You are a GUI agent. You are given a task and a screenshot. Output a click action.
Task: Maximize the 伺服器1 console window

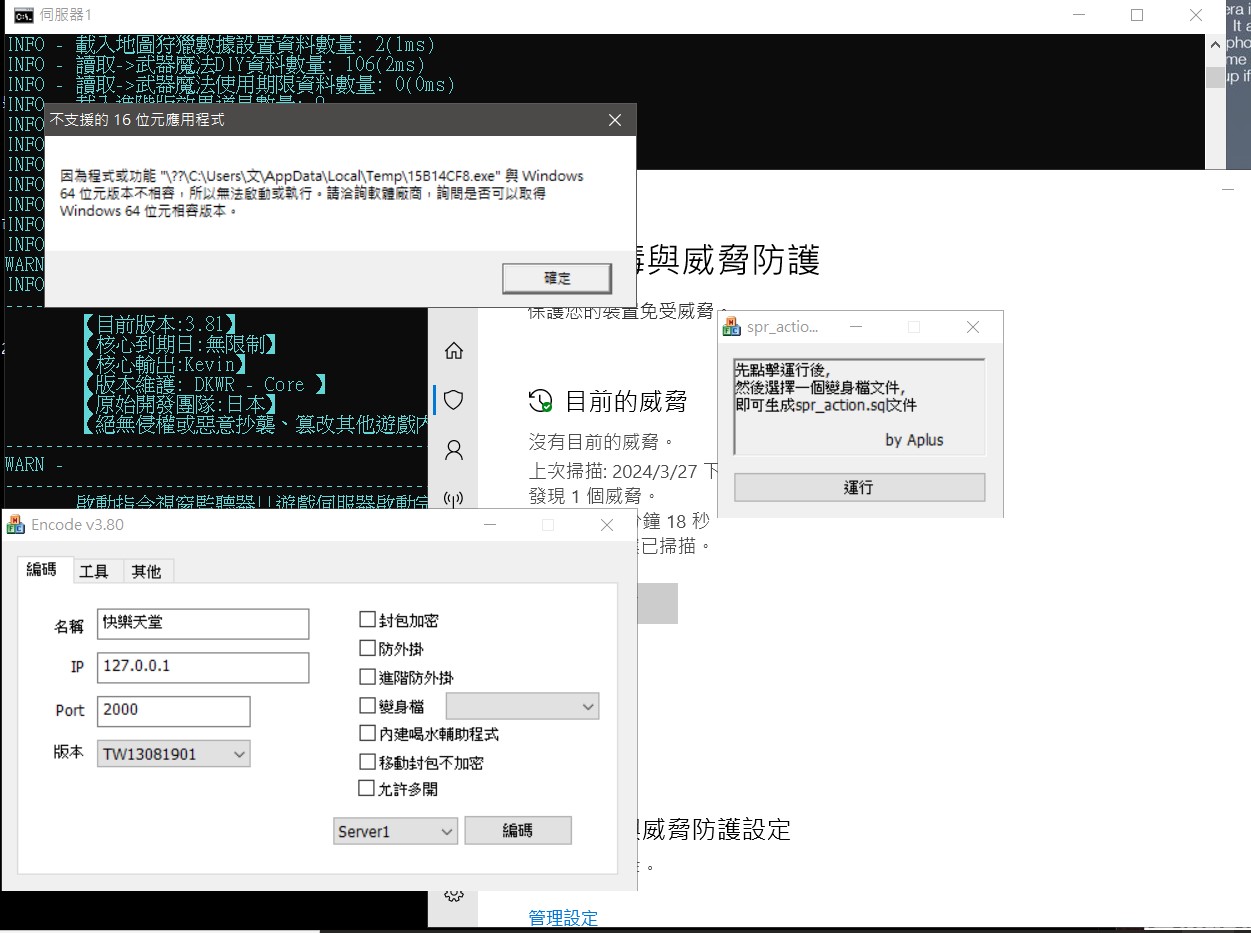[x=1137, y=15]
